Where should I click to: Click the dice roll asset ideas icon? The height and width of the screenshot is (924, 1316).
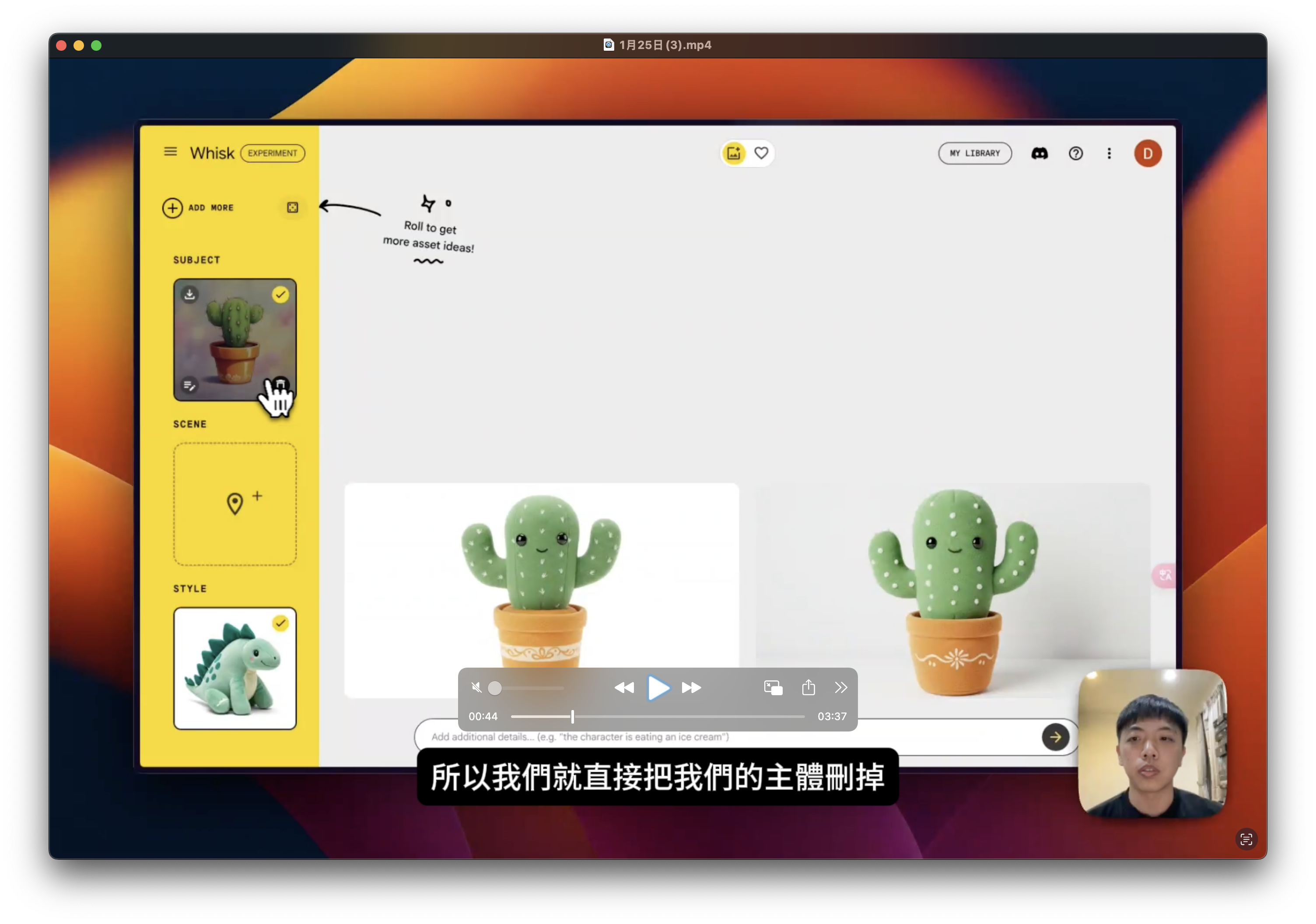pyautogui.click(x=292, y=207)
